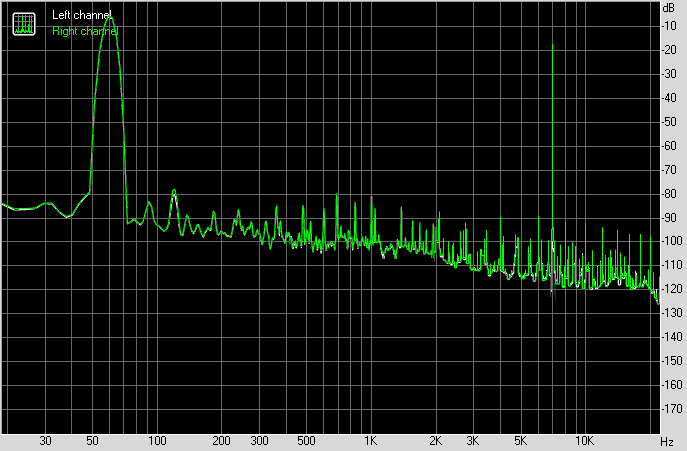Click the 100 Hz frequency label
687x451 pixels.
point(157,441)
